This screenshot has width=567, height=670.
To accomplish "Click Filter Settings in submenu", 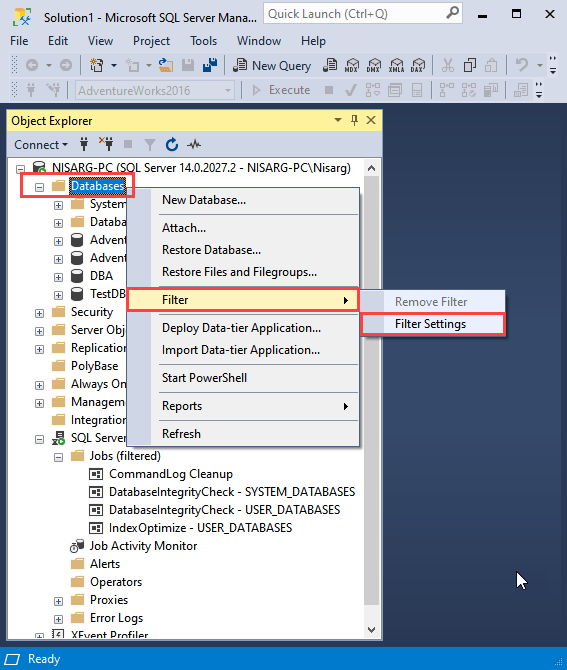I will pos(433,324).
